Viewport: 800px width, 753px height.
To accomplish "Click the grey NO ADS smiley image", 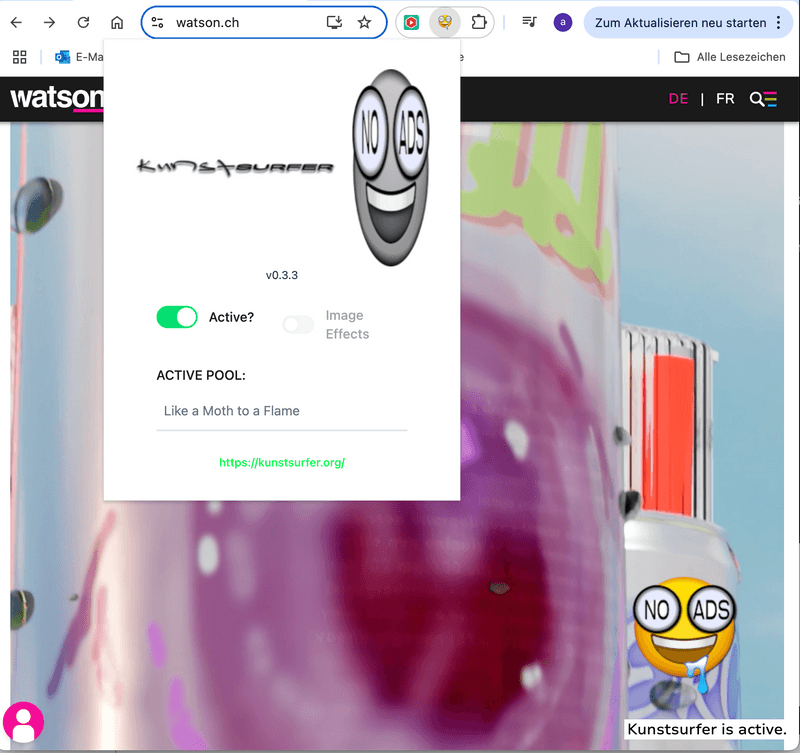I will (391, 167).
